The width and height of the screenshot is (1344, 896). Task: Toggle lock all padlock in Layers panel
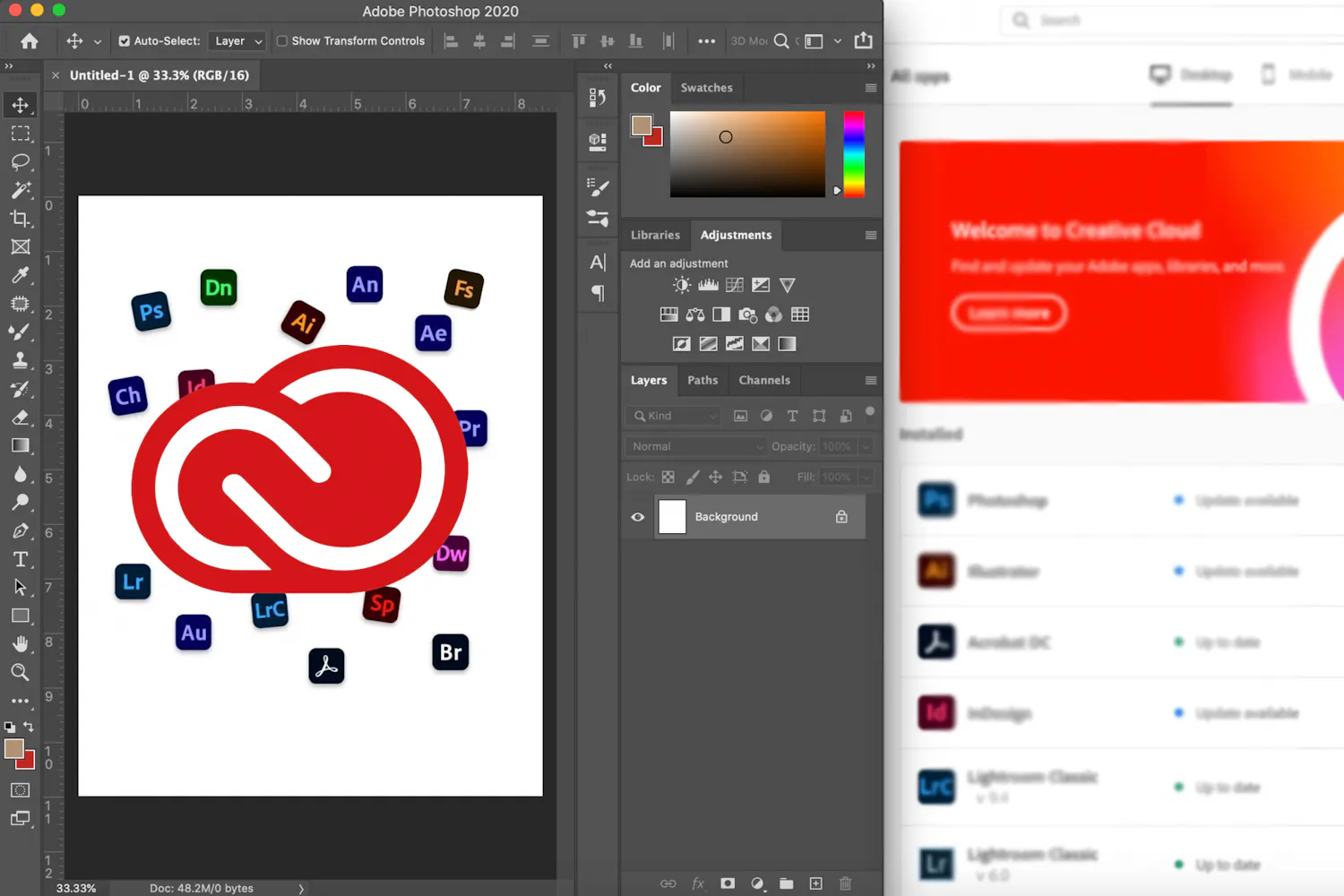coord(764,477)
